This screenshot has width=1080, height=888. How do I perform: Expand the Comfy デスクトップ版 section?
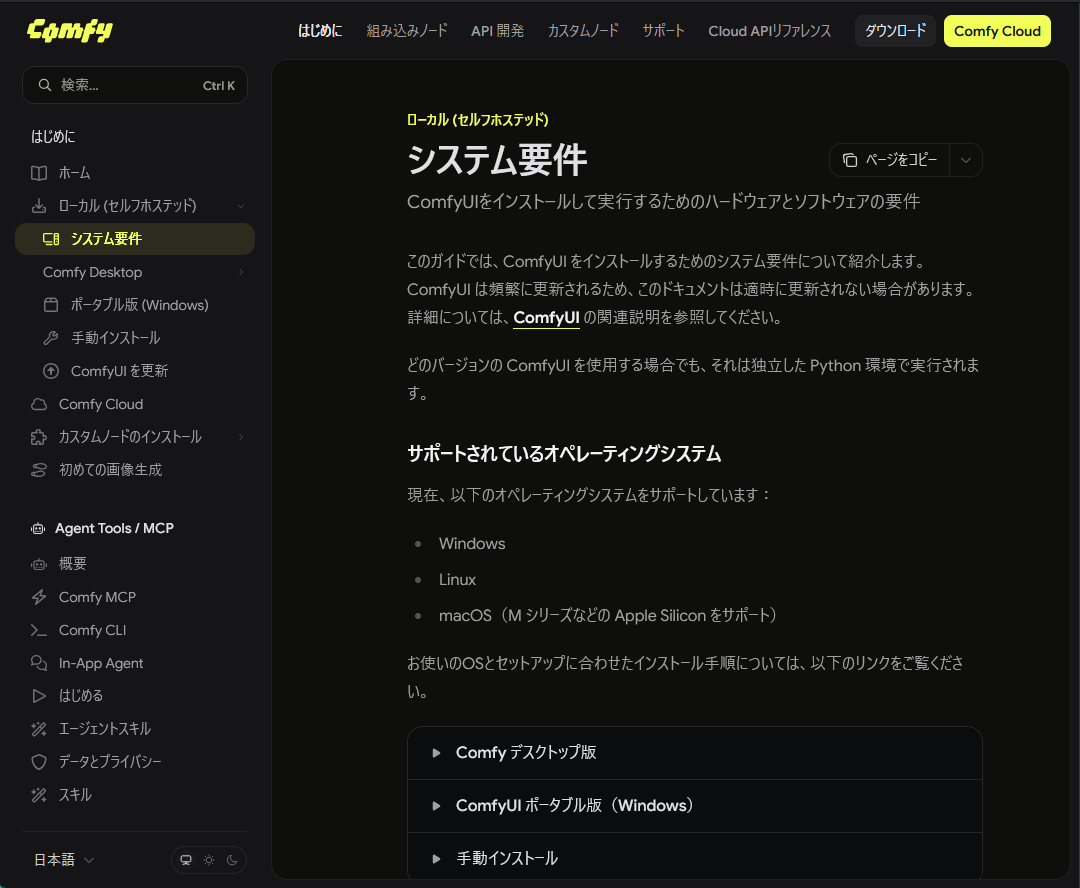694,753
